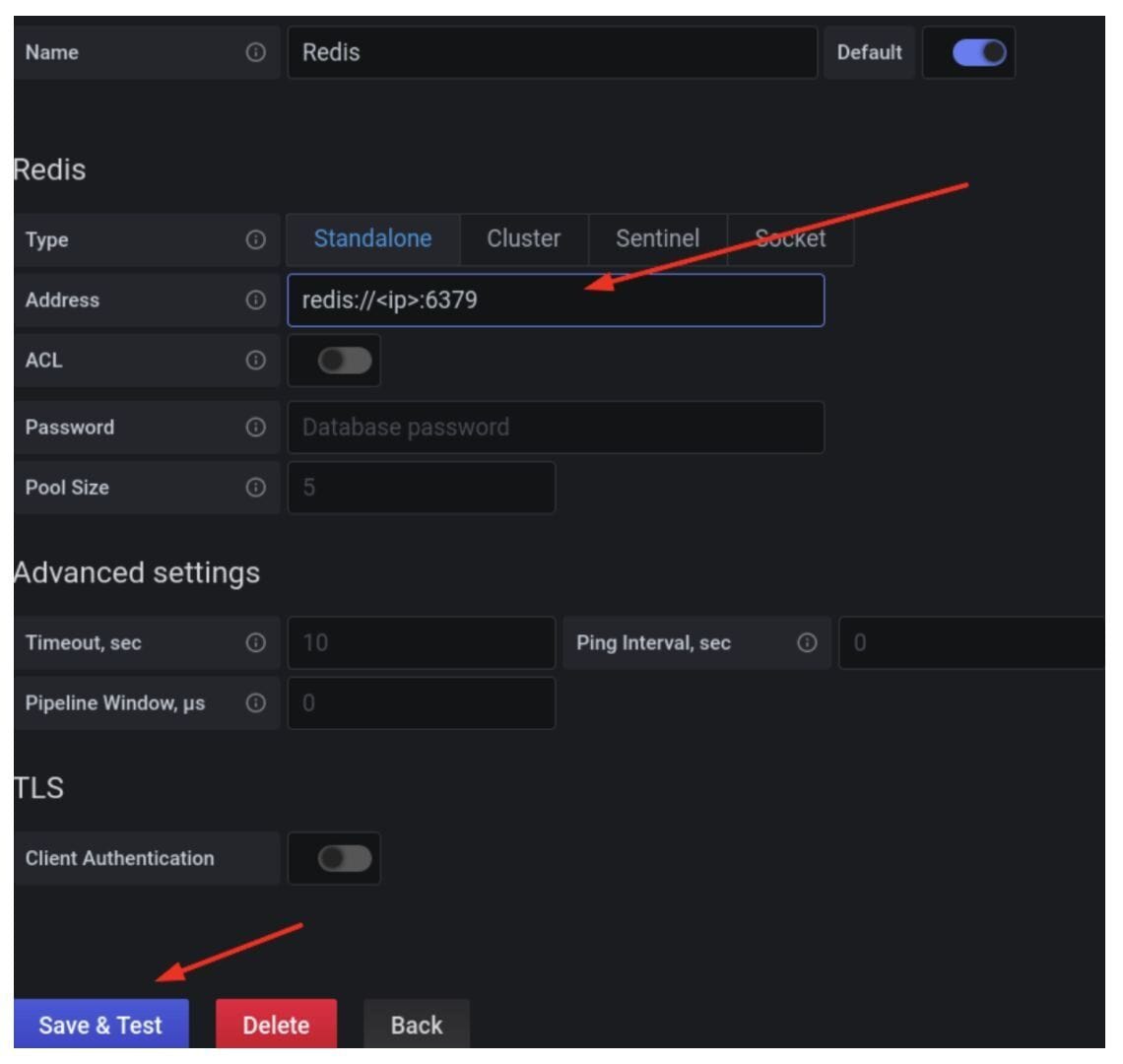The image size is (1123, 1064).
Task: Click the ACL info icon
Action: pyautogui.click(x=255, y=360)
